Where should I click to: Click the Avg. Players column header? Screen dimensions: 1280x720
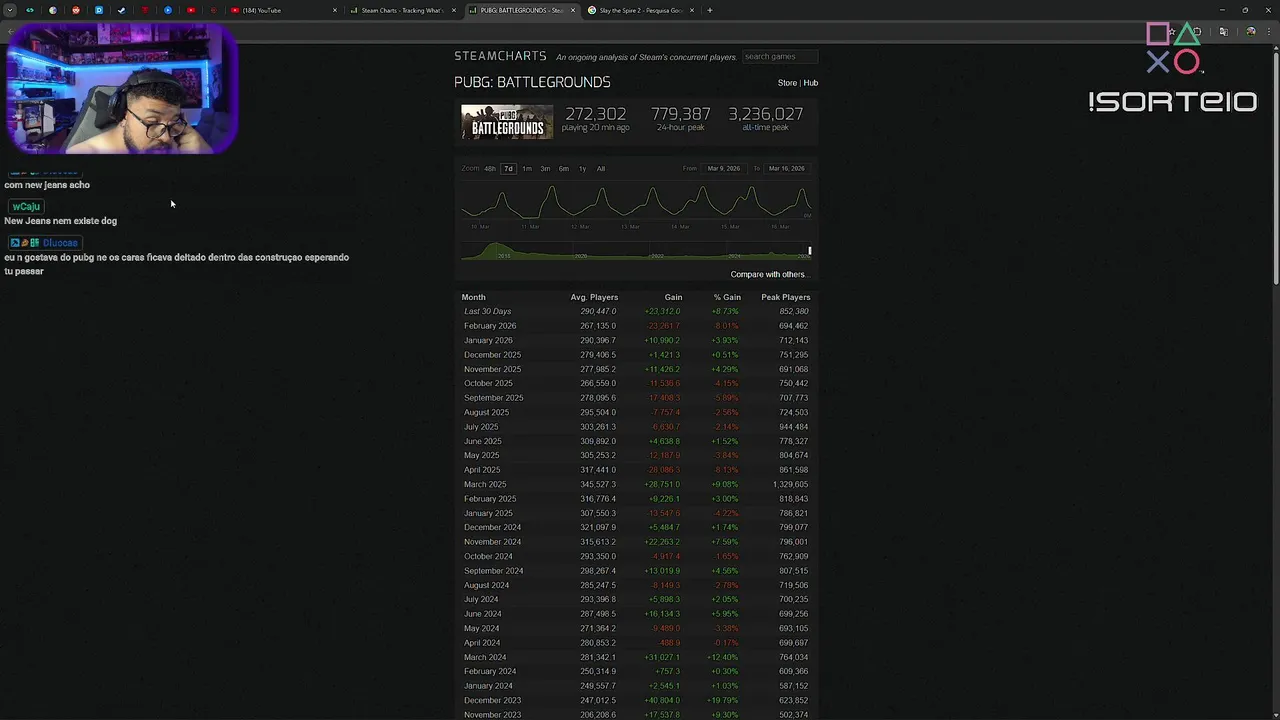594,297
